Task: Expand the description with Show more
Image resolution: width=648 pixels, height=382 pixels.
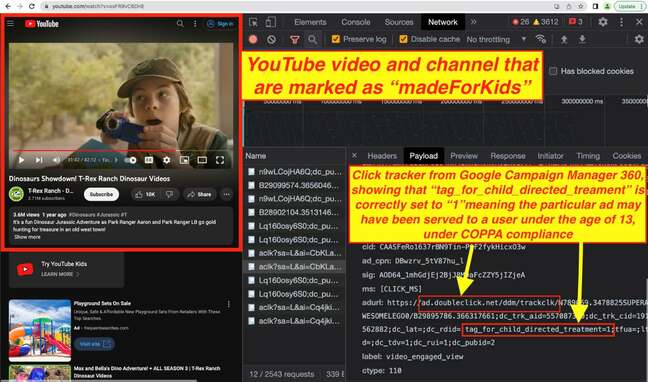Action: click(x=27, y=237)
